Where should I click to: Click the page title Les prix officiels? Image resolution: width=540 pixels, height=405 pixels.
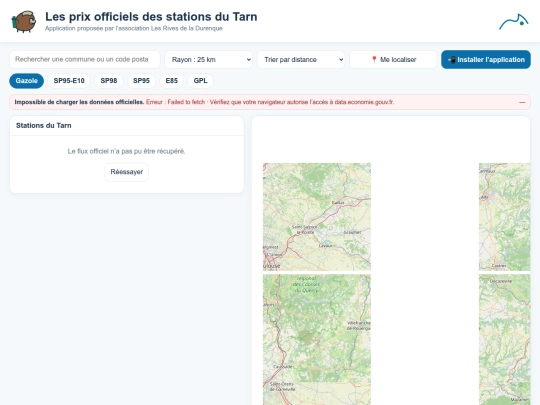tap(151, 17)
